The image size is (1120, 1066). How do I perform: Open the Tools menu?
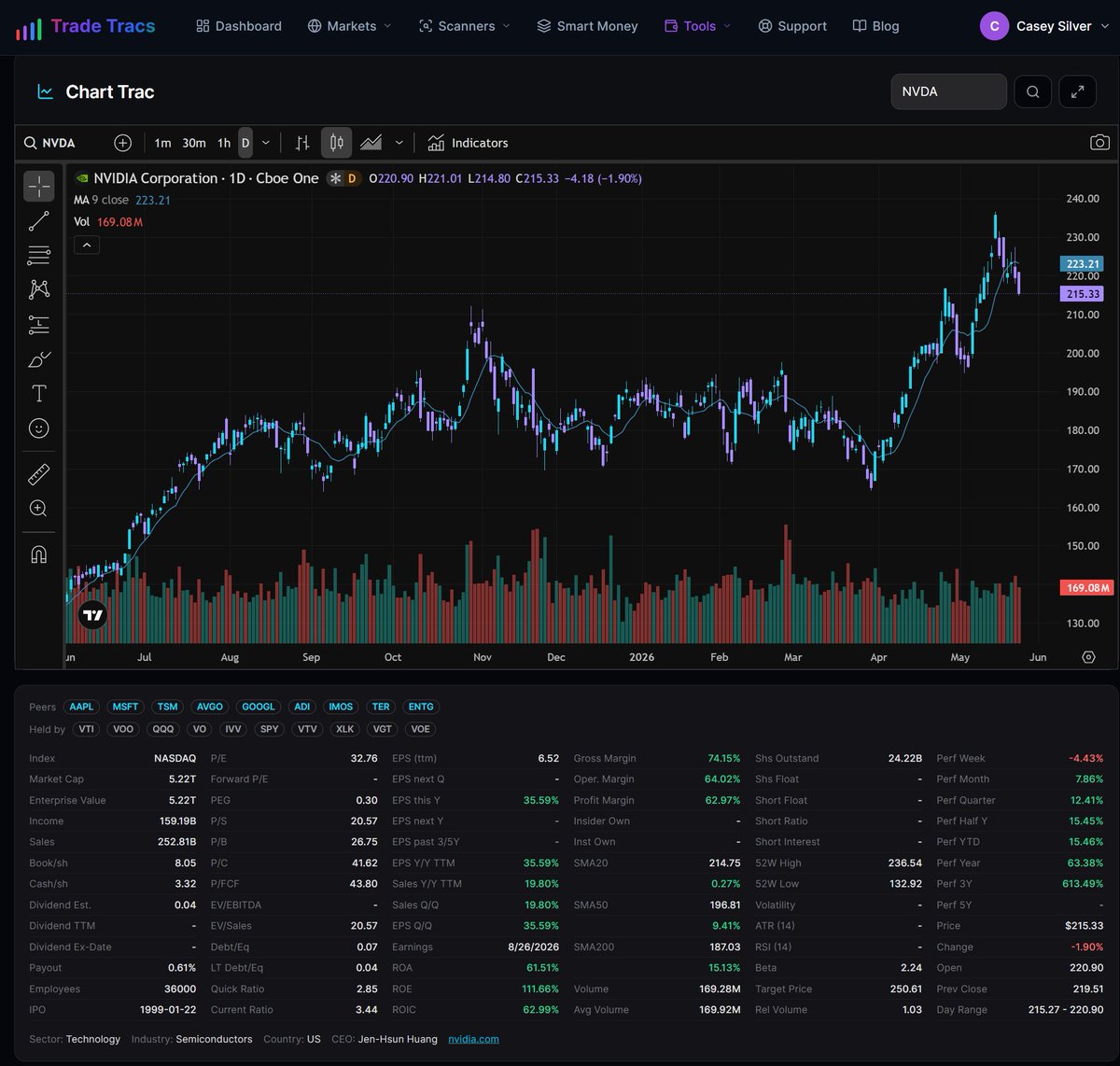(x=697, y=26)
